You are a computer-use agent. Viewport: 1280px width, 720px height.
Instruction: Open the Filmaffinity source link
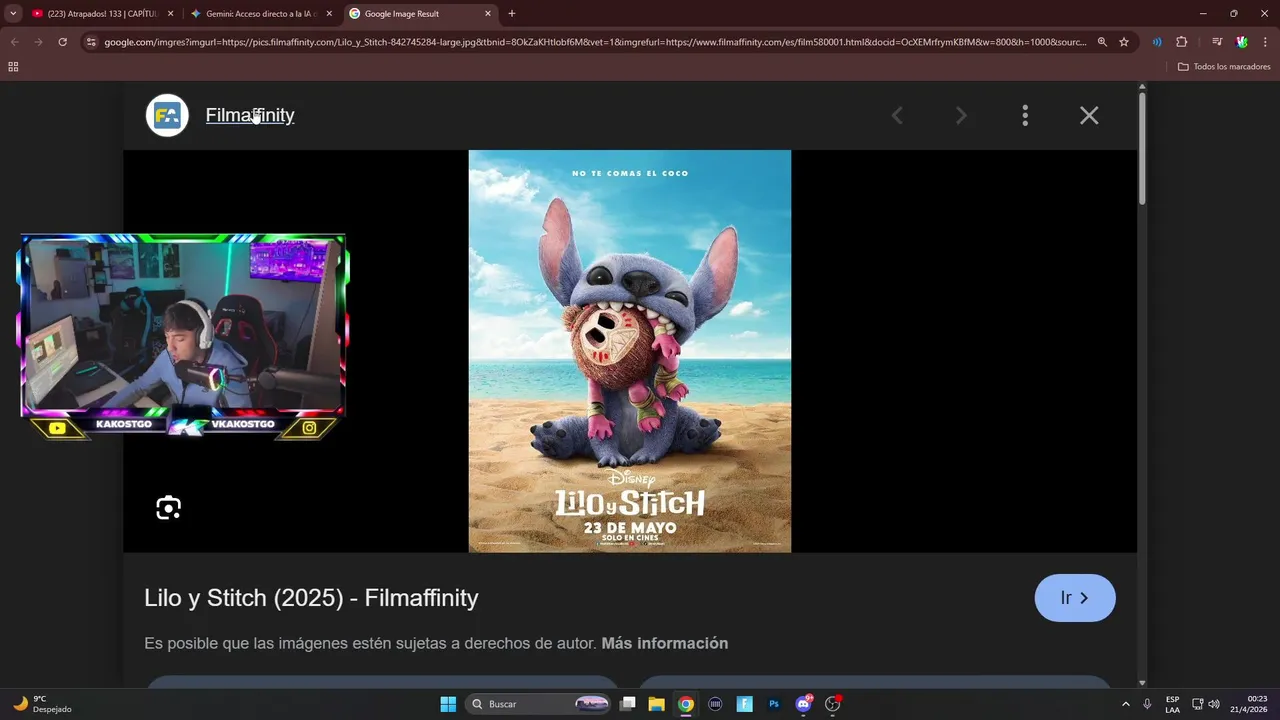250,115
